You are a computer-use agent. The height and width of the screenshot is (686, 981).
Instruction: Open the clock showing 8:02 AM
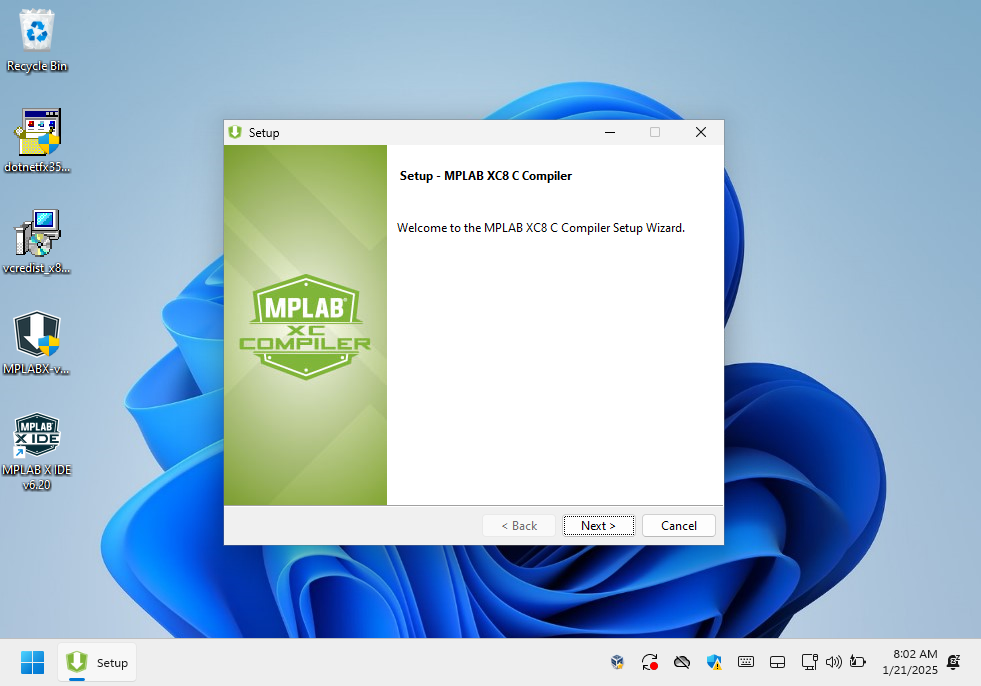point(910,662)
